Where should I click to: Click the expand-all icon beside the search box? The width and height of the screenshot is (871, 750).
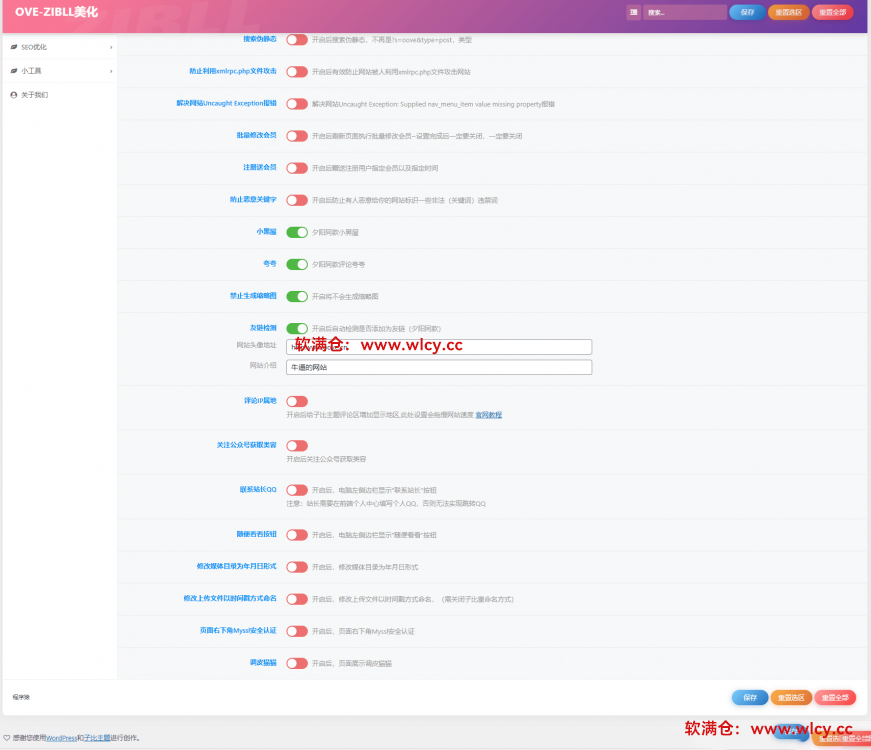pos(634,13)
